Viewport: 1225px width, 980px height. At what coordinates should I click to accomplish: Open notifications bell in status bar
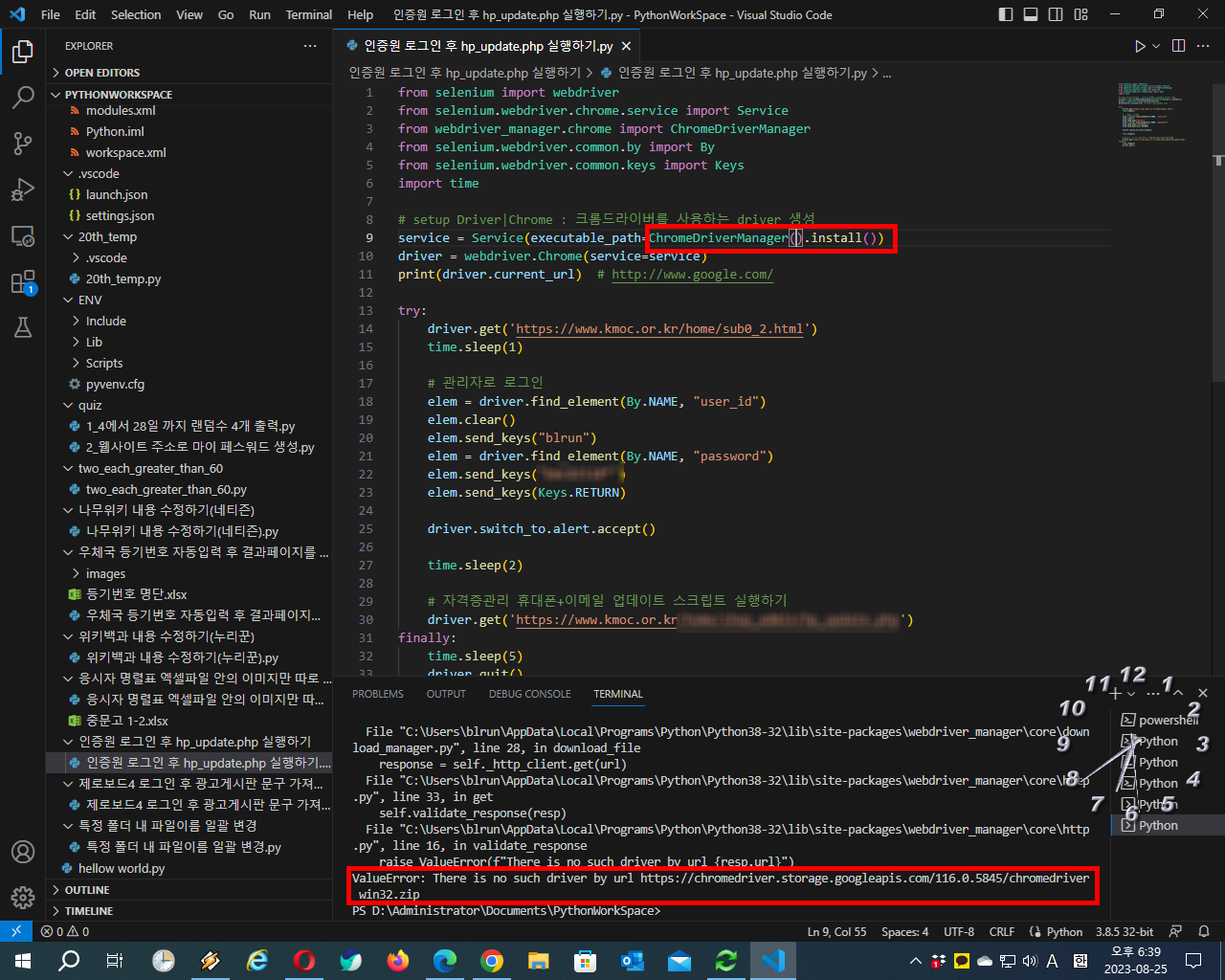pyautogui.click(x=1205, y=931)
